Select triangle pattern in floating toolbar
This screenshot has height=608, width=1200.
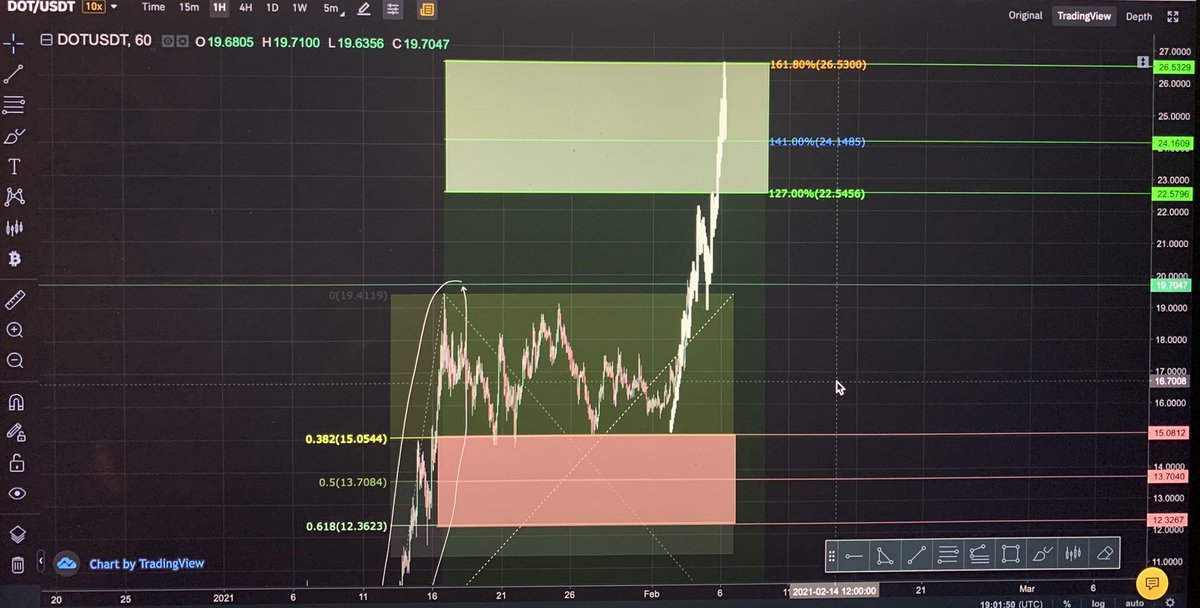(886, 554)
